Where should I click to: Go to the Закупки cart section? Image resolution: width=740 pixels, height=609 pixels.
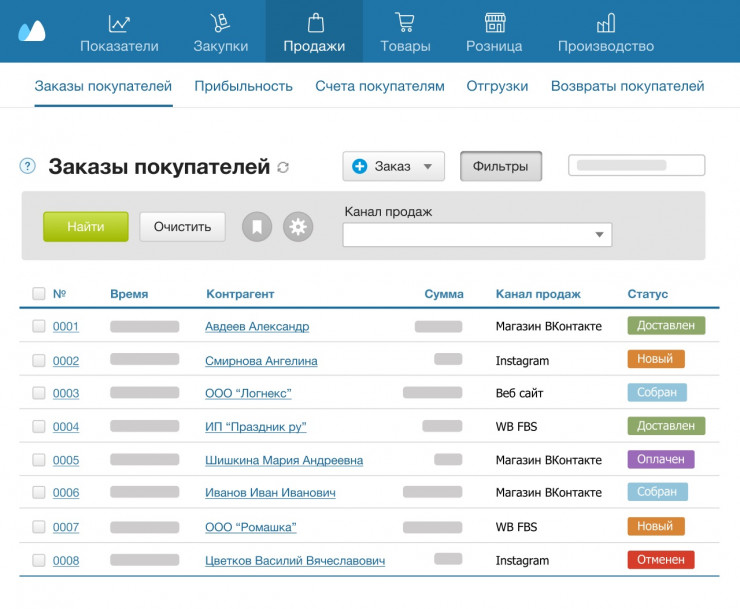219,32
